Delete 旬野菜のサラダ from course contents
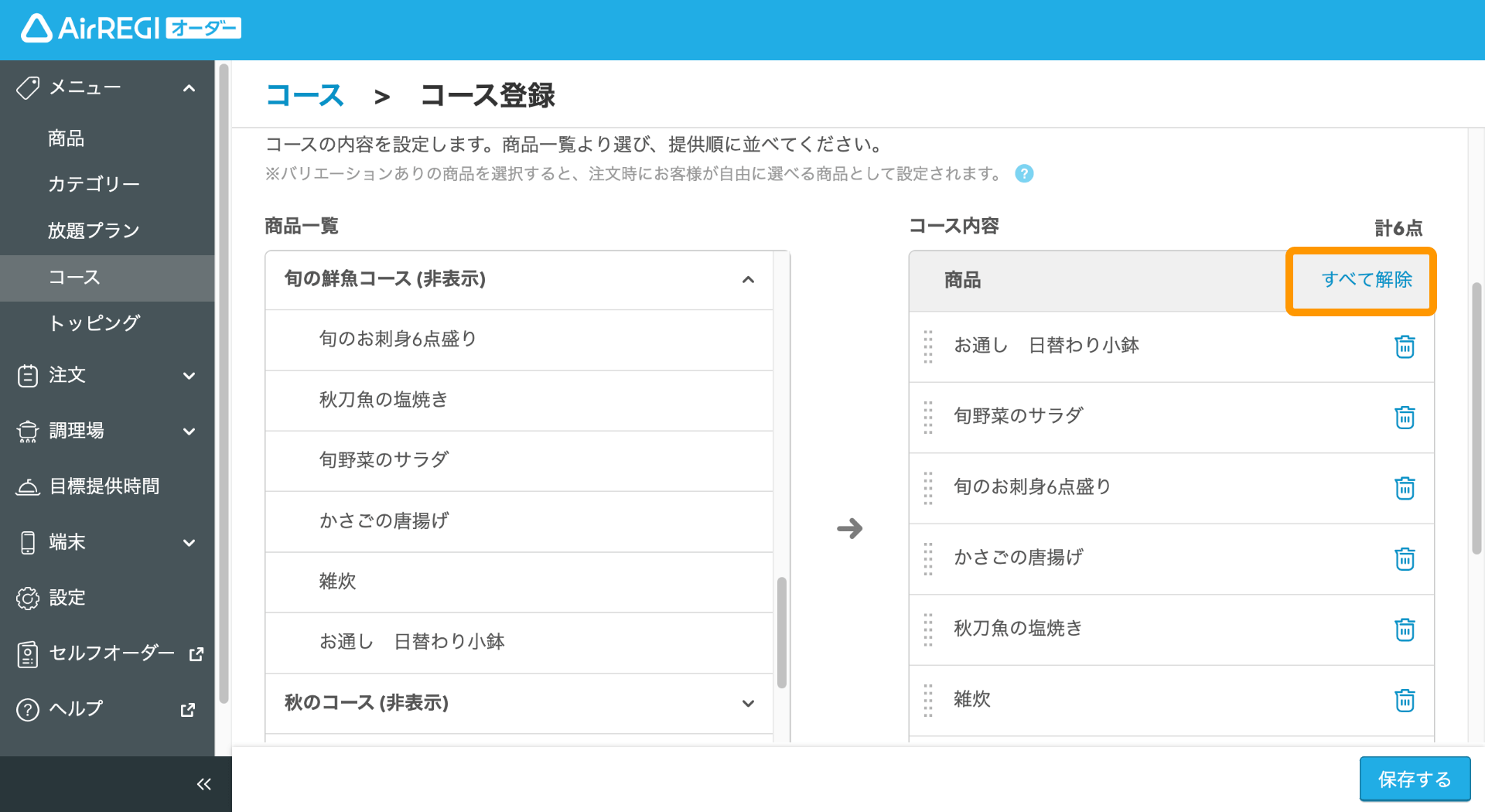Screen dimensions: 1485x812 point(1405,417)
